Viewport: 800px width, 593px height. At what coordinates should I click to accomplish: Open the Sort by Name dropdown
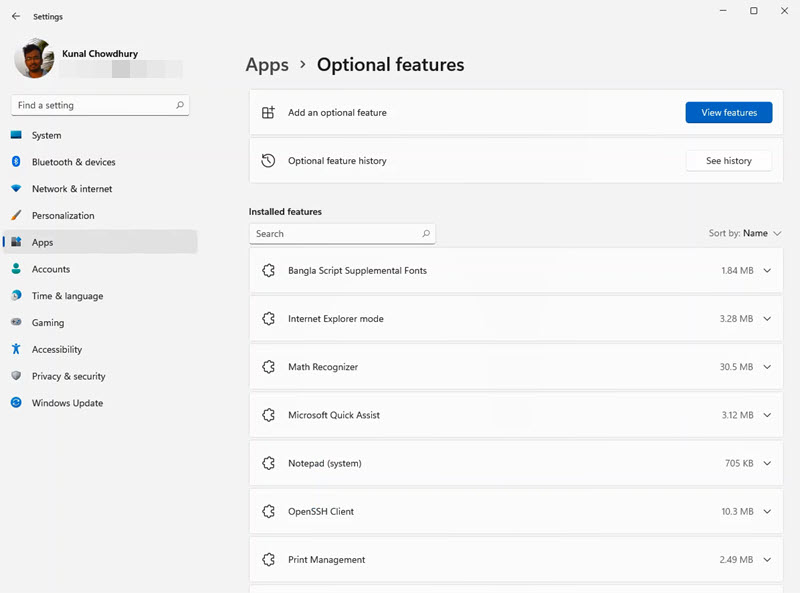(745, 233)
